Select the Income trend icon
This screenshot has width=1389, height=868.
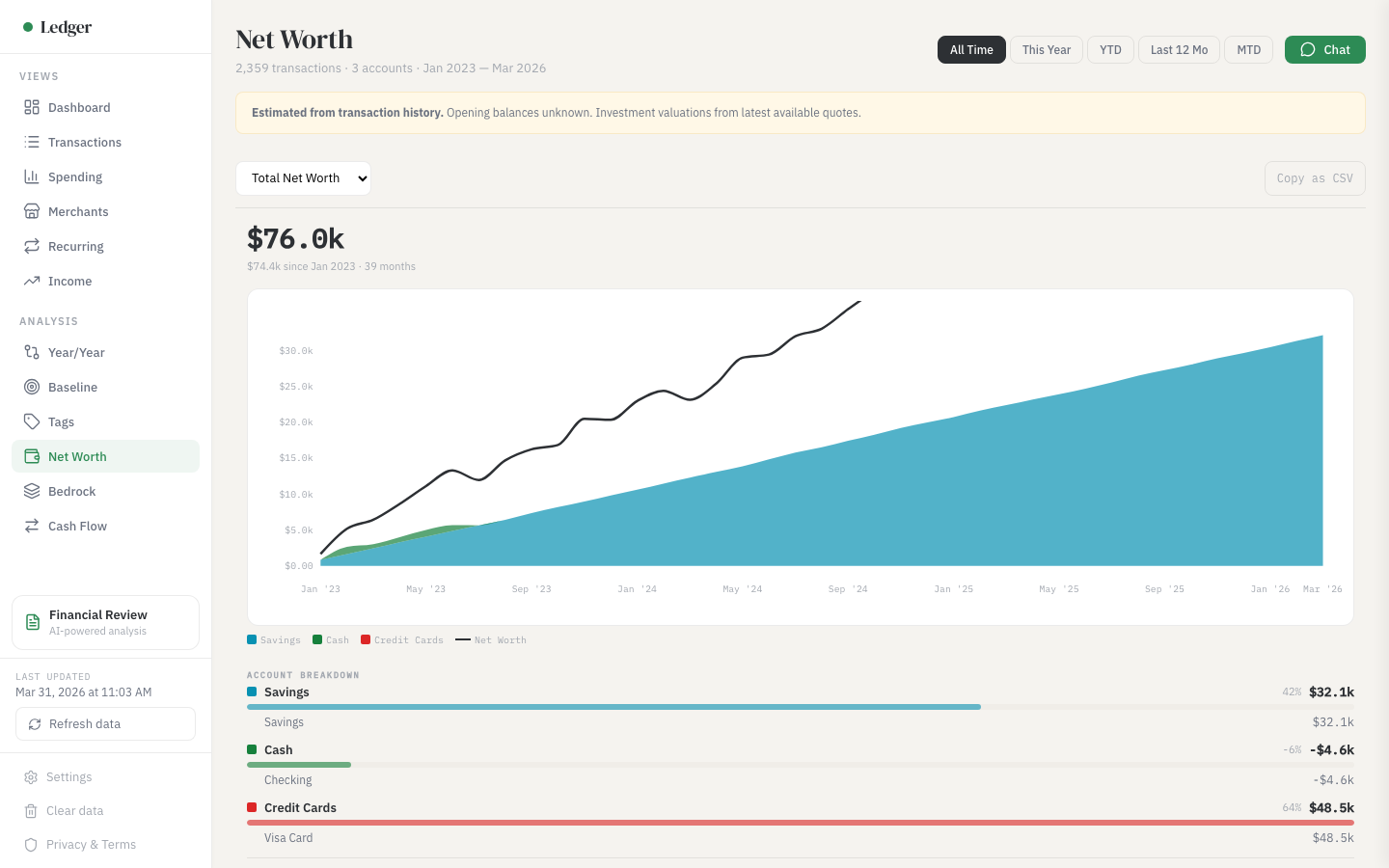(30, 281)
